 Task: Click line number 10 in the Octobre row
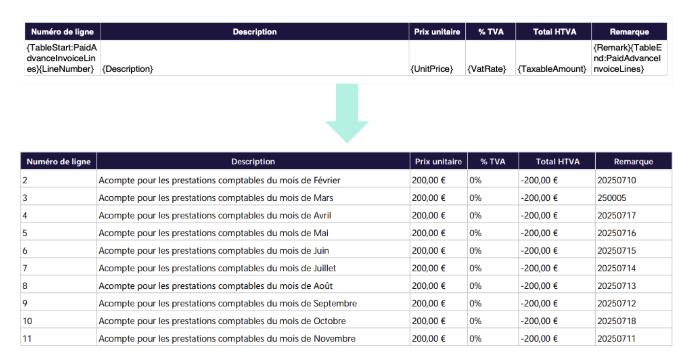[x=27, y=321]
